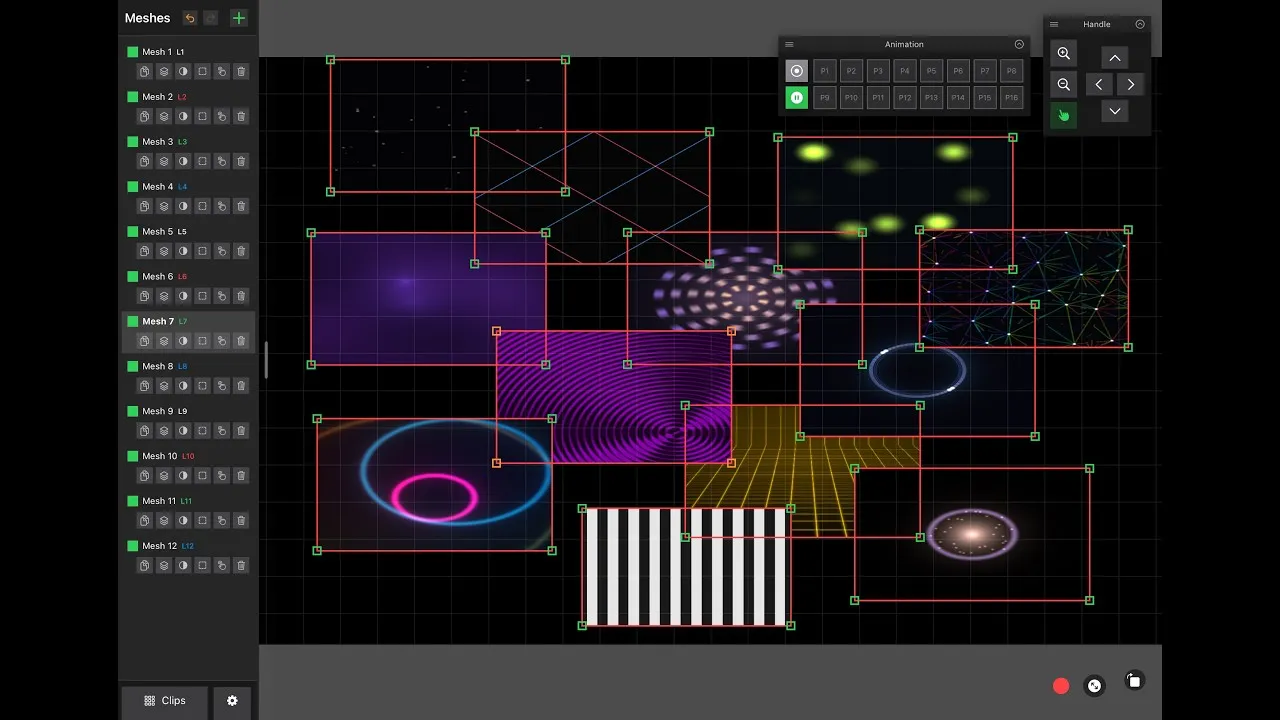
Task: Select the black and white stripes clip mesh
Action: point(686,567)
